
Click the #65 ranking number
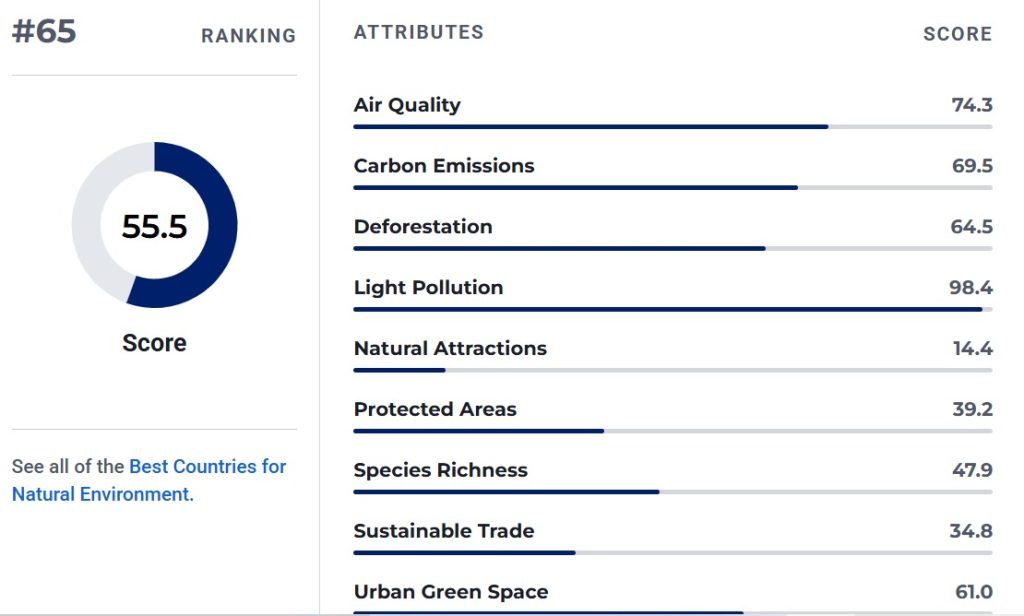(44, 31)
